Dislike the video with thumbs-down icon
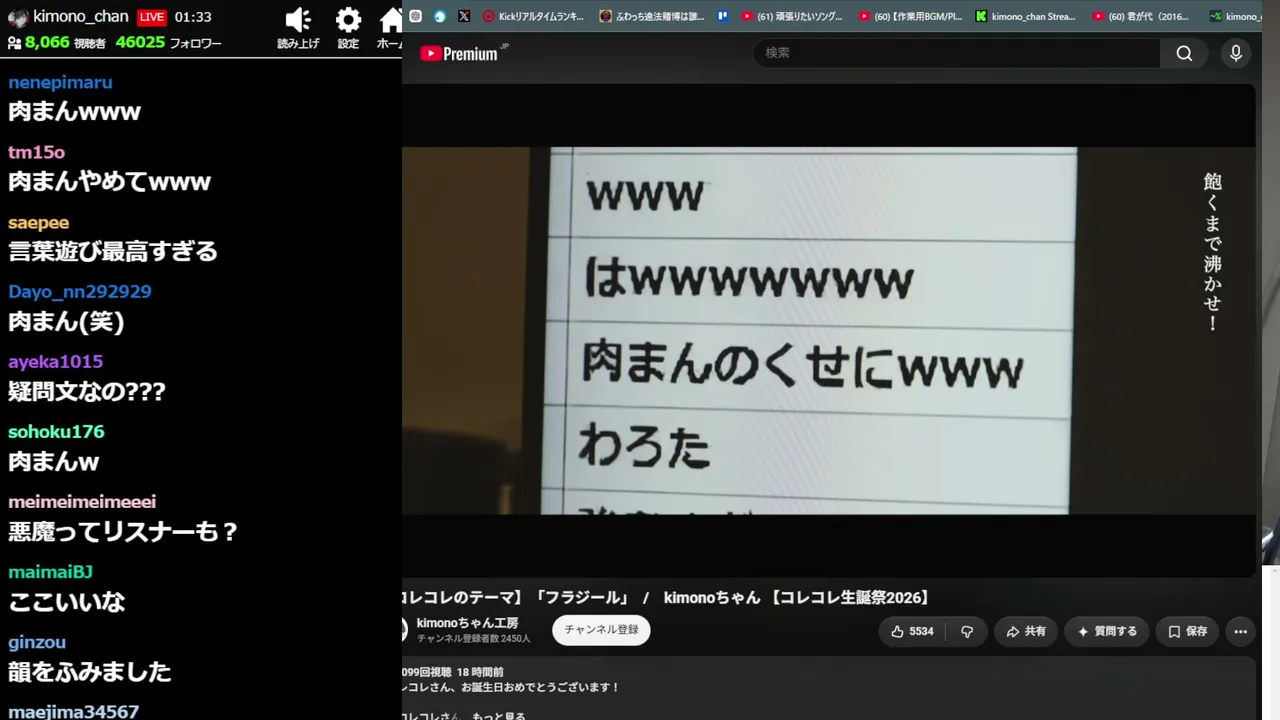This screenshot has width=1280, height=720. [967, 631]
